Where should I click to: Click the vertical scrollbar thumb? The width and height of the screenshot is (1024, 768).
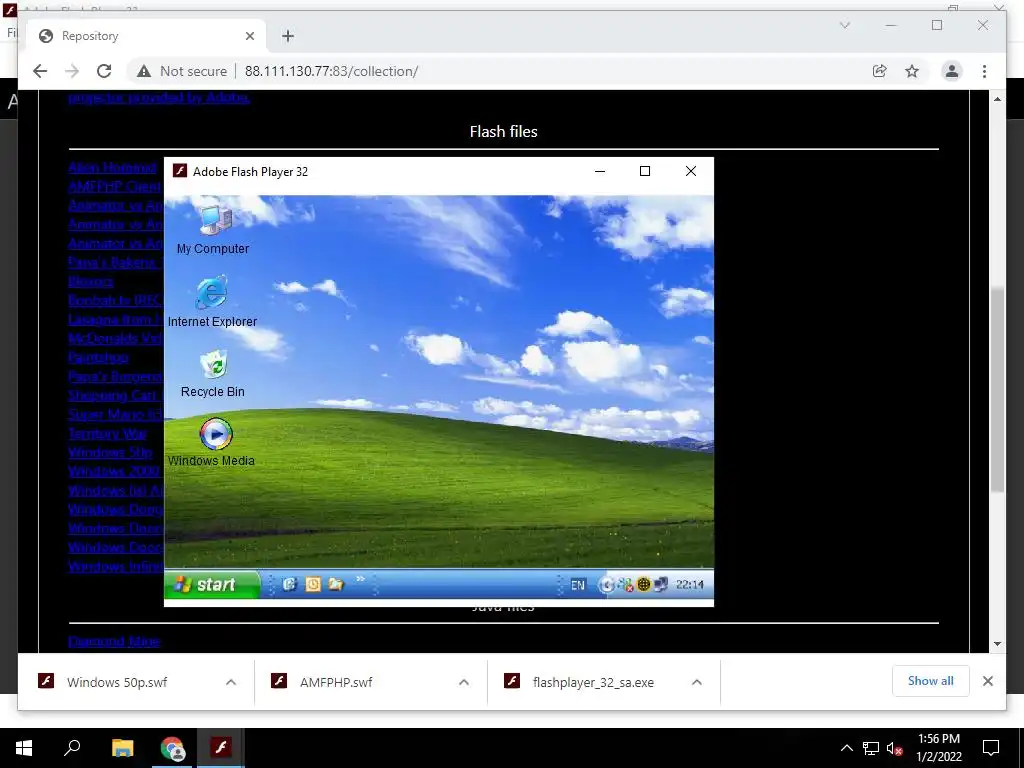[x=997, y=390]
